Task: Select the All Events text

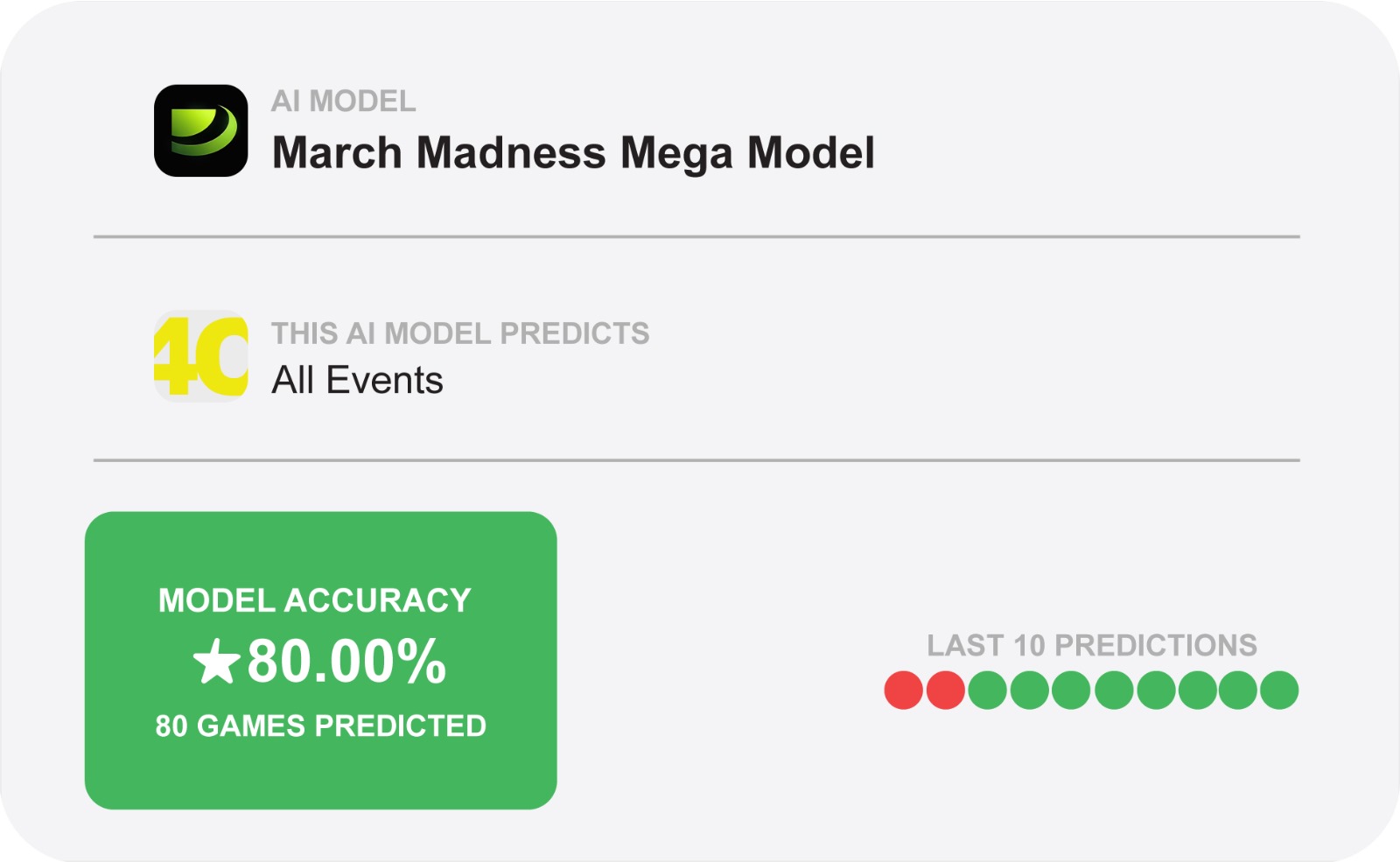Action: pos(357,381)
